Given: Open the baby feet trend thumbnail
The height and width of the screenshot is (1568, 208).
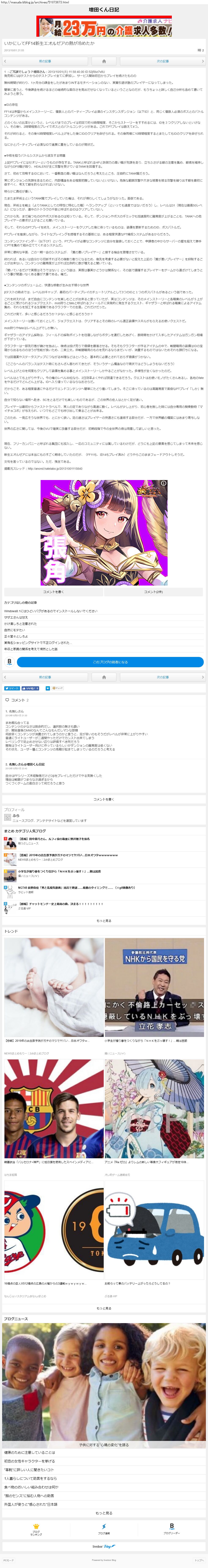Looking at the screenshot, I should coord(54,987).
